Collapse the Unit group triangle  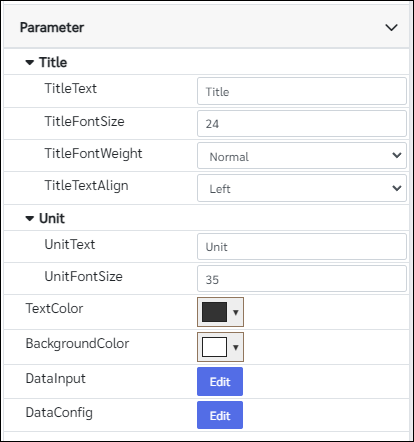coord(30,218)
